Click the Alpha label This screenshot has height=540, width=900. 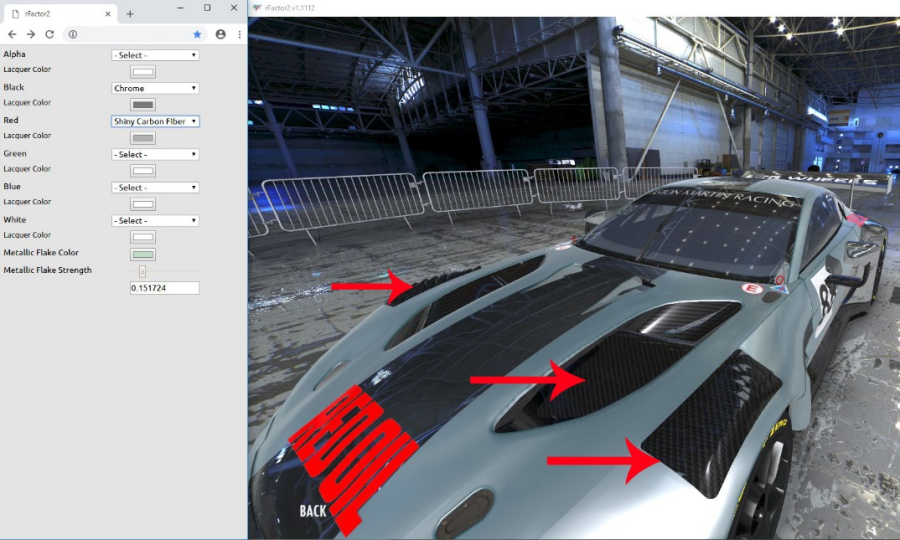click(14, 54)
